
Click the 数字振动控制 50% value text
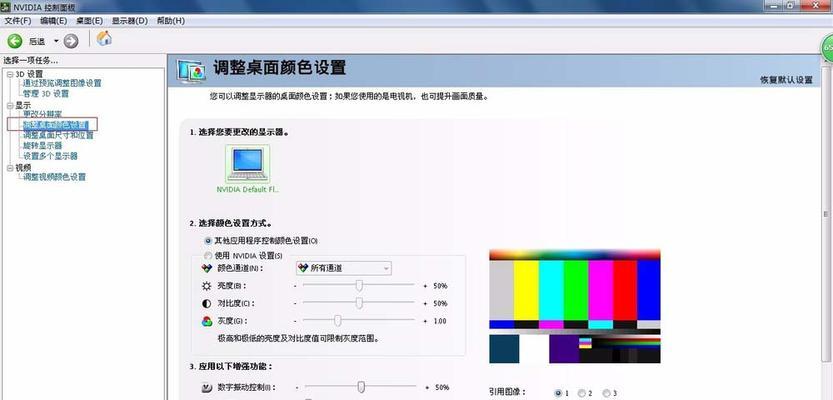pos(442,387)
